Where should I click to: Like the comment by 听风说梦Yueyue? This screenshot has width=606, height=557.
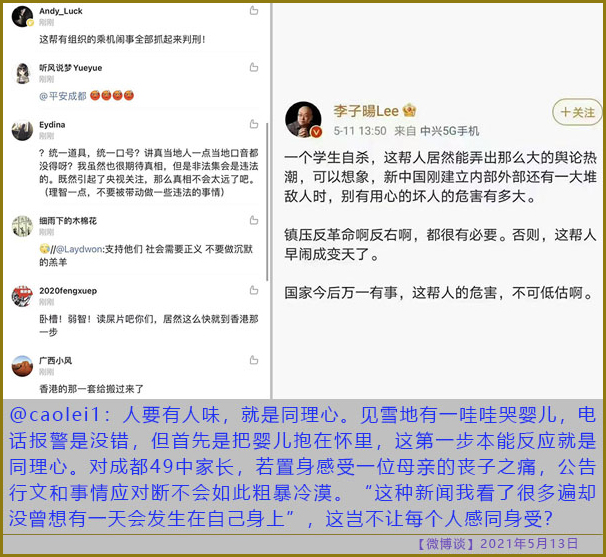(254, 67)
